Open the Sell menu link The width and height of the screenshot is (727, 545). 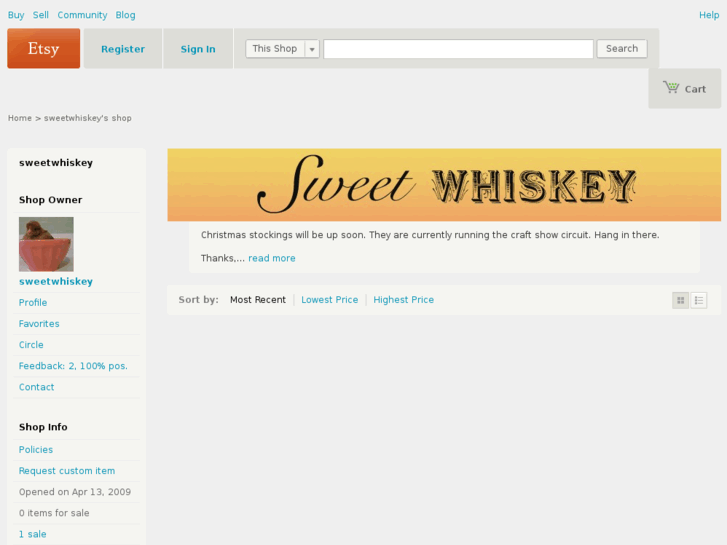point(40,15)
